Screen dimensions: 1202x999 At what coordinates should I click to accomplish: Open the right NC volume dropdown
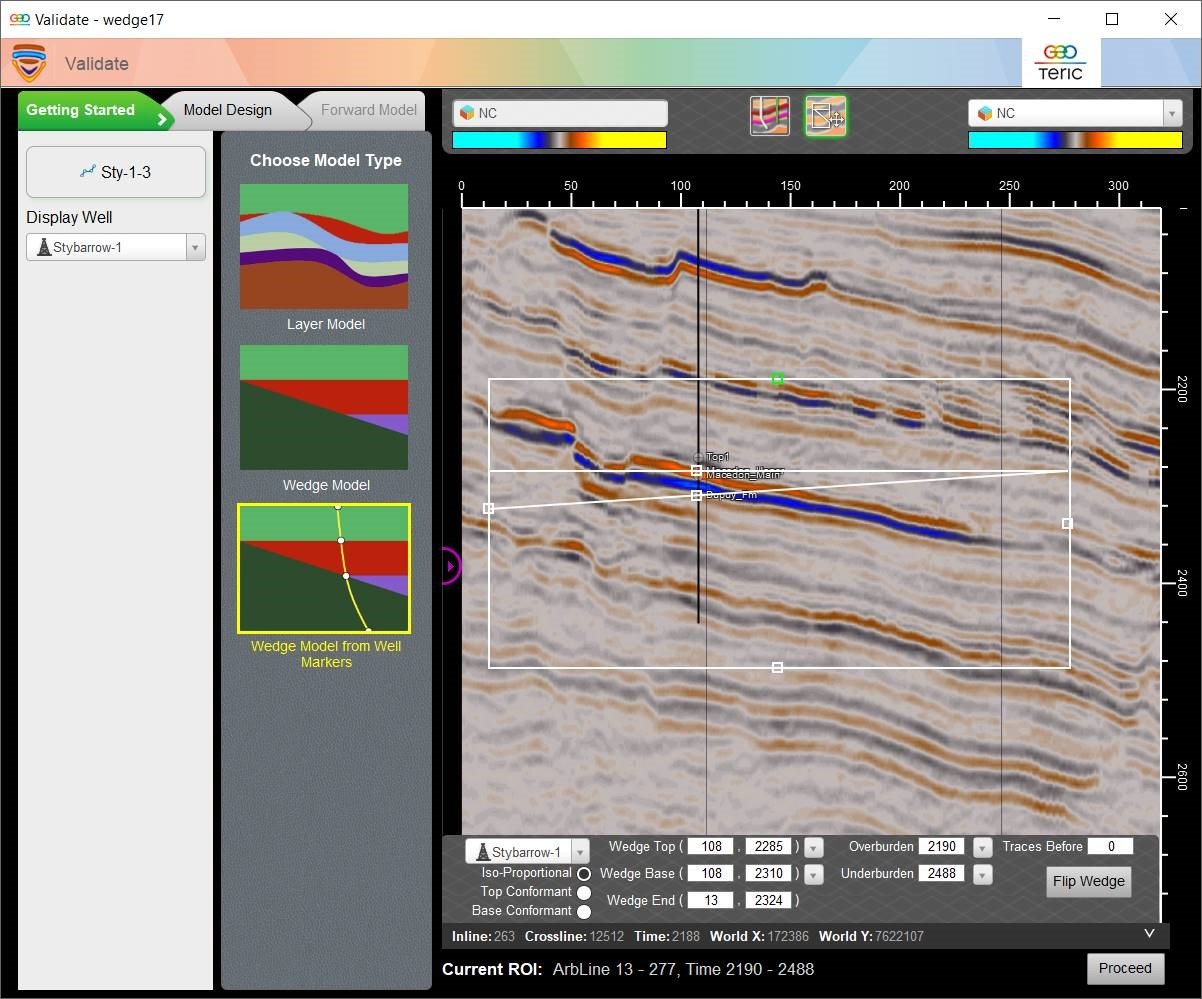click(x=1172, y=113)
